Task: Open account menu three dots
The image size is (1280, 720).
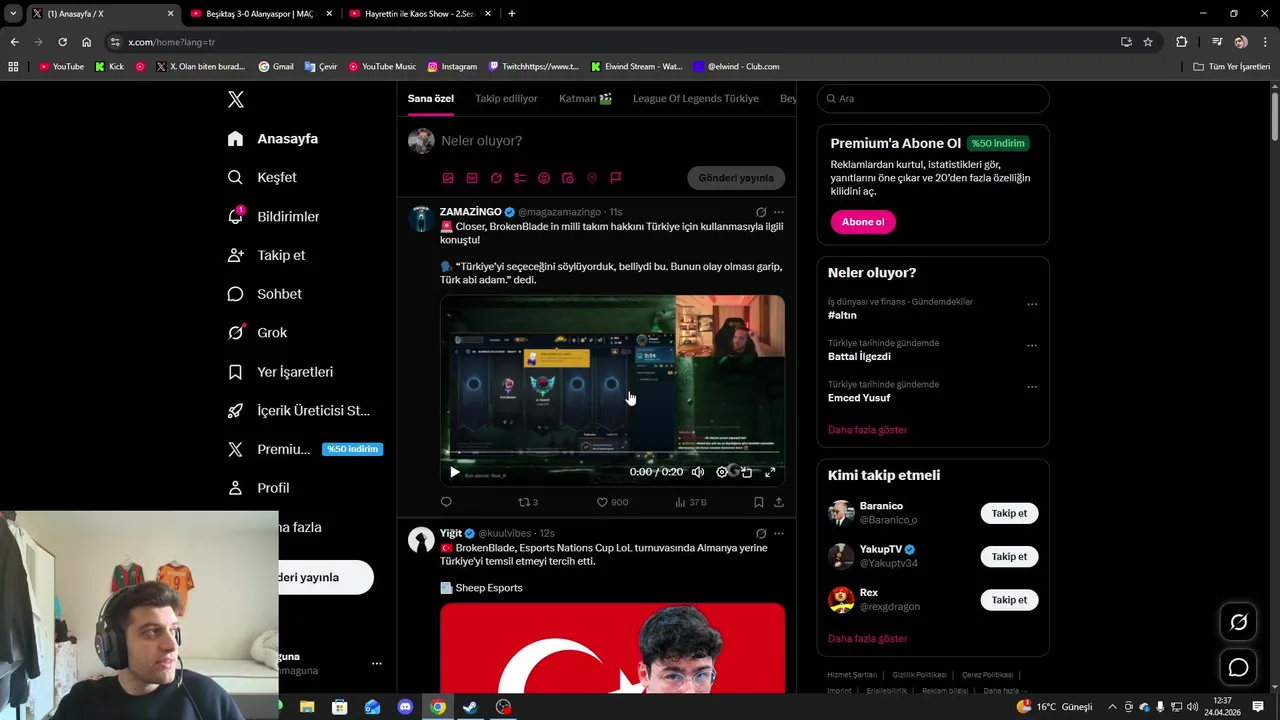Action: click(x=377, y=663)
